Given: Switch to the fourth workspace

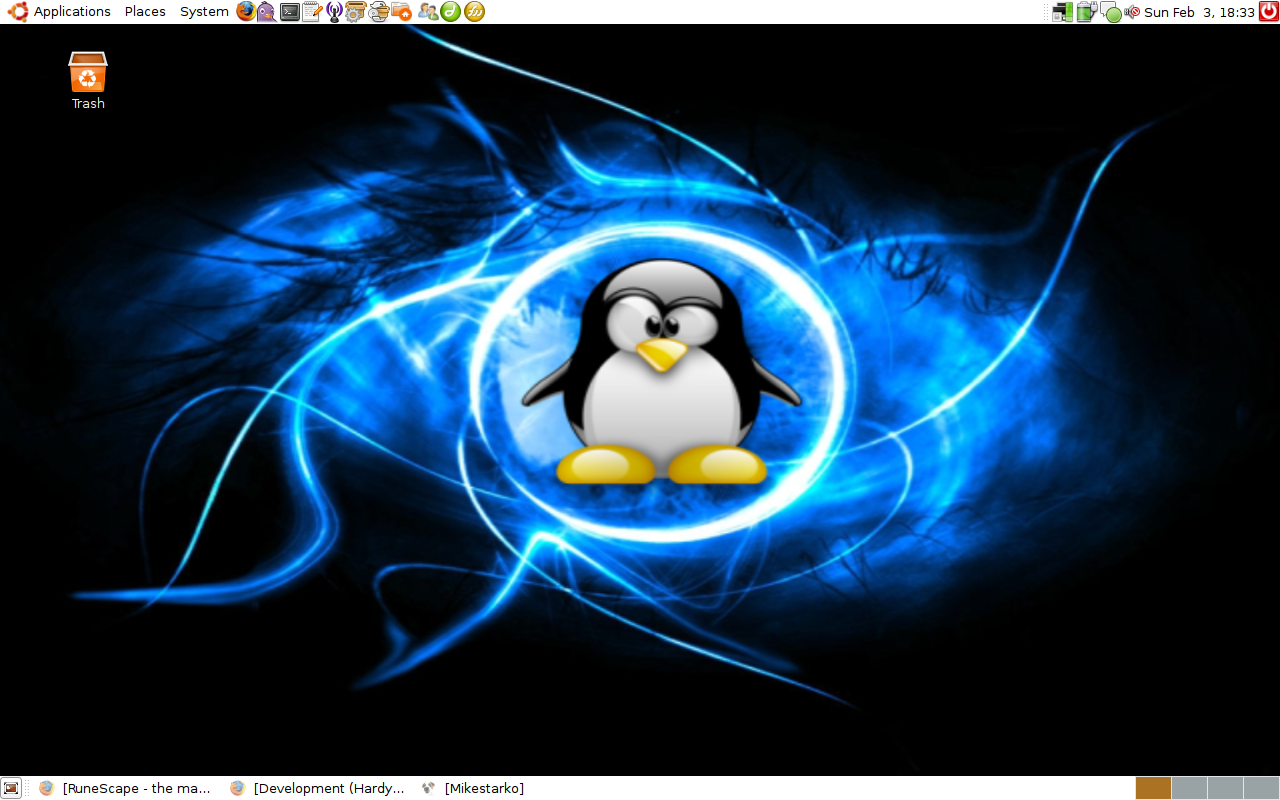Looking at the screenshot, I should (1261, 788).
